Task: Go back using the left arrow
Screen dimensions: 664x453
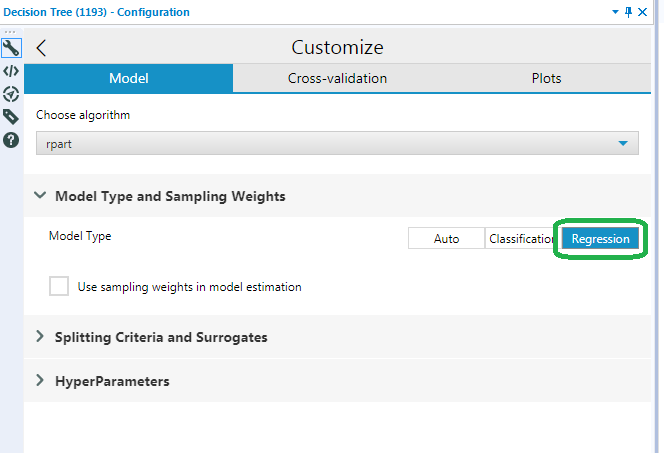Action: click(41, 48)
